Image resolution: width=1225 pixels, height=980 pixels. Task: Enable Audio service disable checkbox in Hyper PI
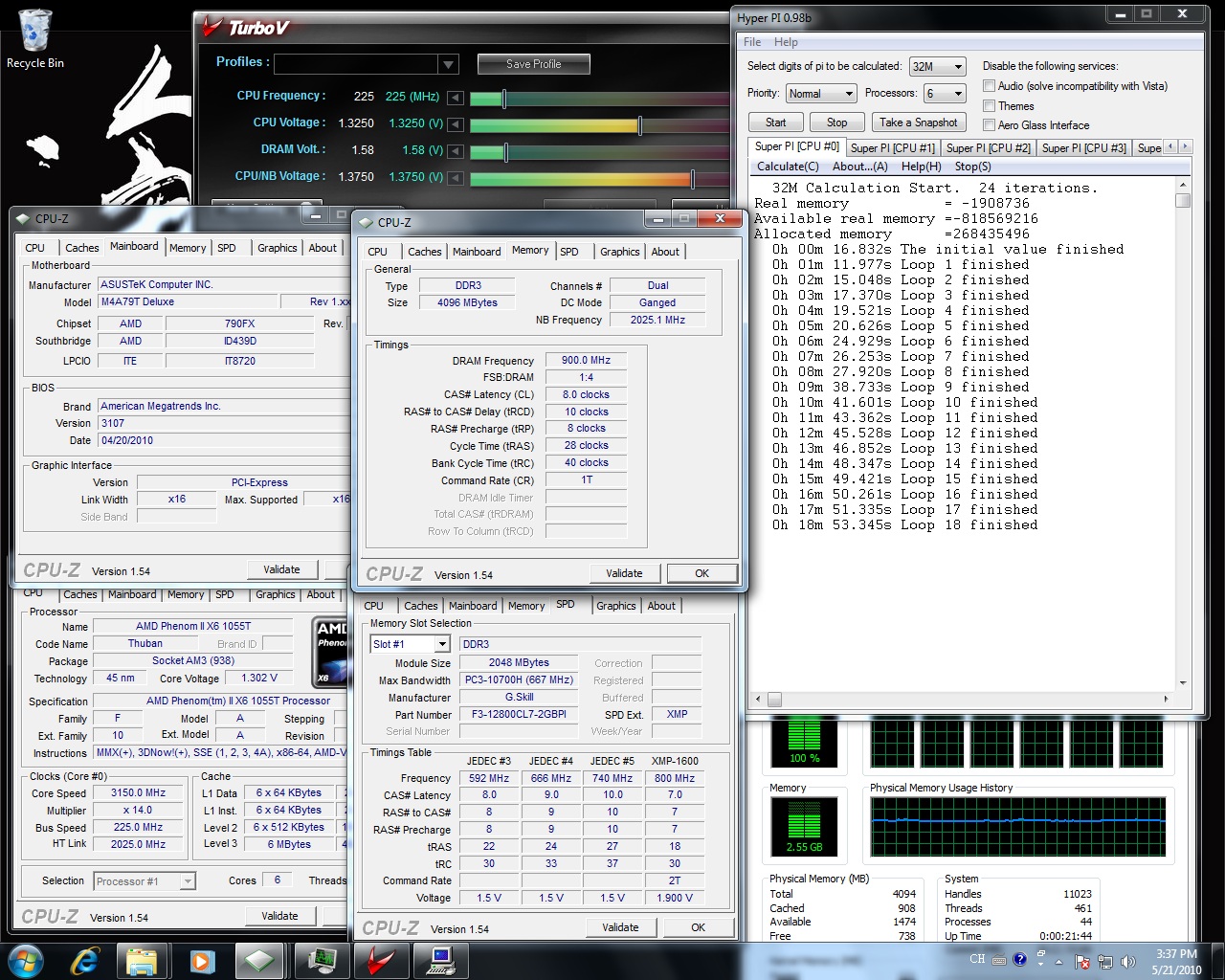pyautogui.click(x=989, y=86)
